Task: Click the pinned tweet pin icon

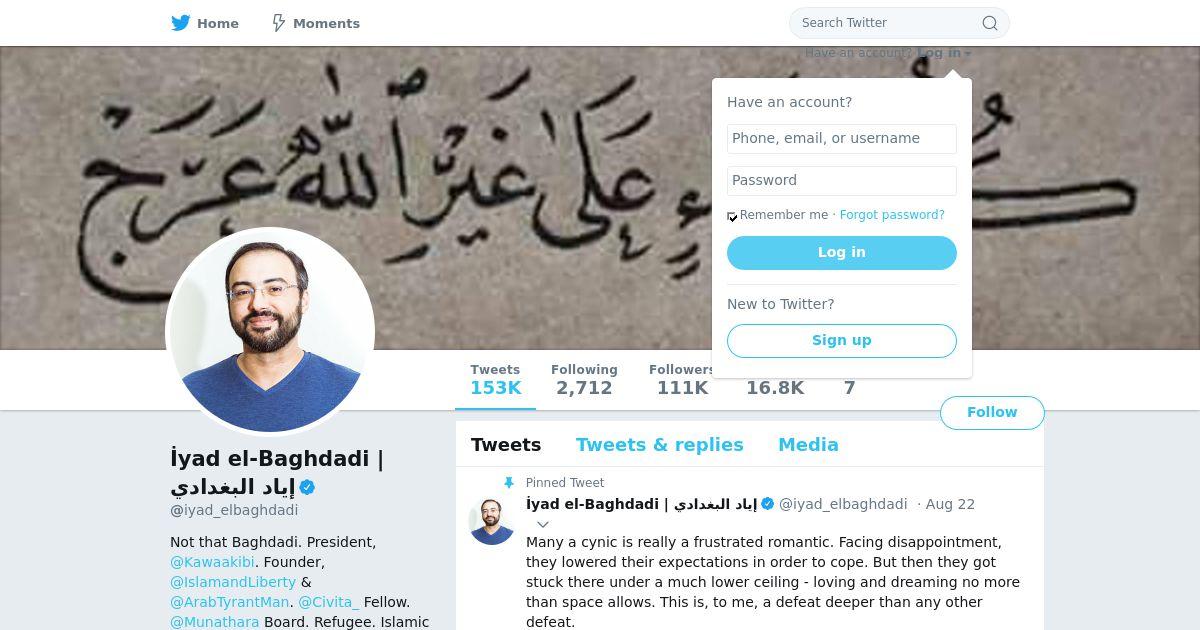Action: [x=509, y=483]
